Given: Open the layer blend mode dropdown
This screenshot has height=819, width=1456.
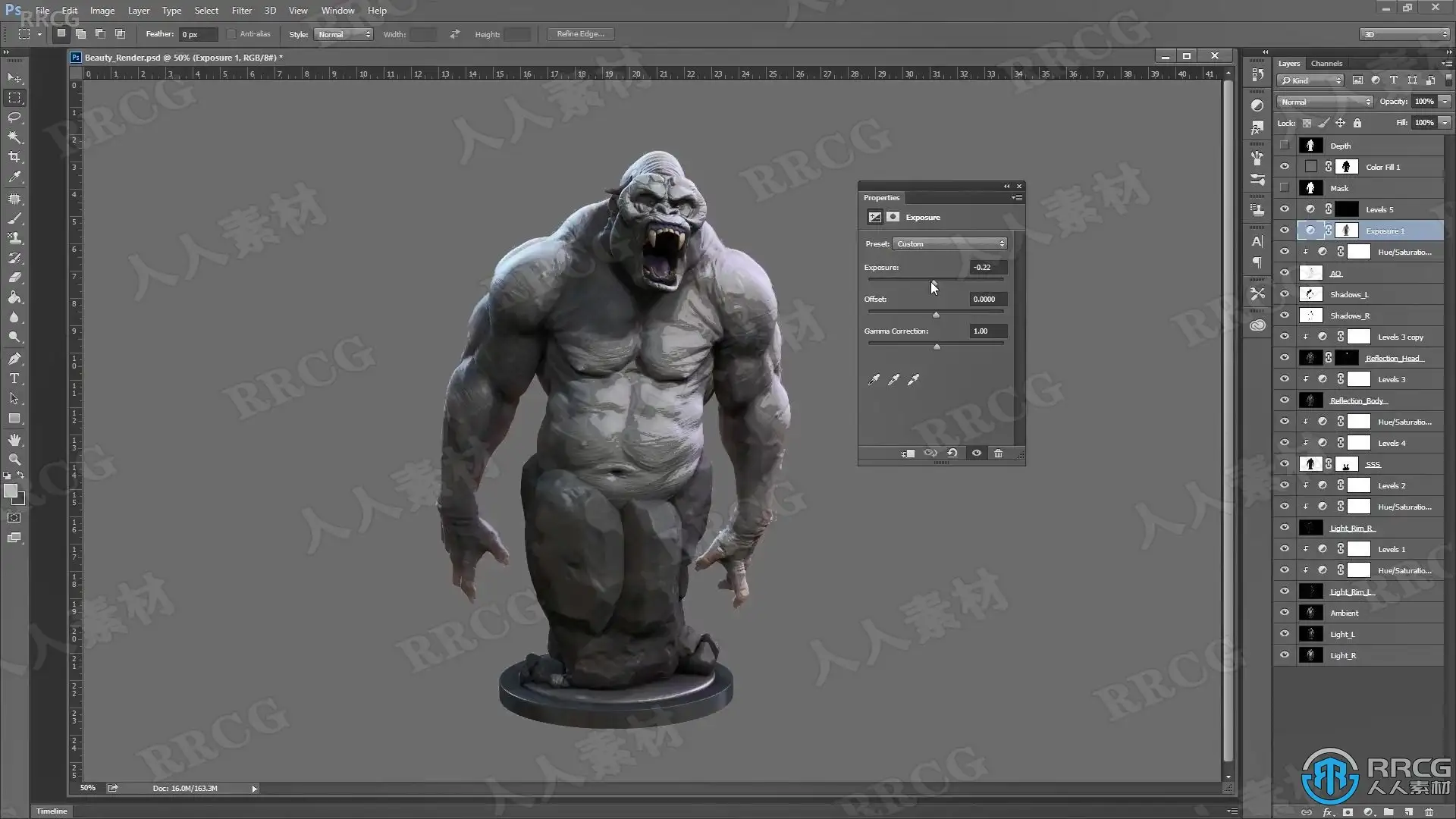Looking at the screenshot, I should (1324, 102).
